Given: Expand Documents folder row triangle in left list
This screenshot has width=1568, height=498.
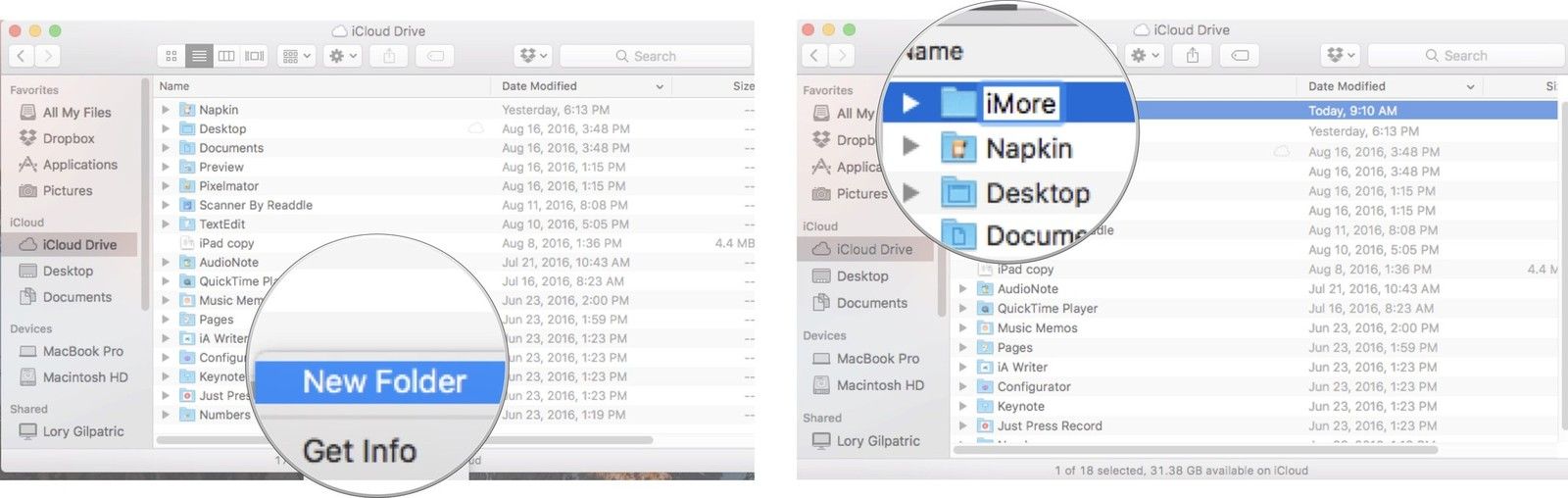Looking at the screenshot, I should click(166, 148).
